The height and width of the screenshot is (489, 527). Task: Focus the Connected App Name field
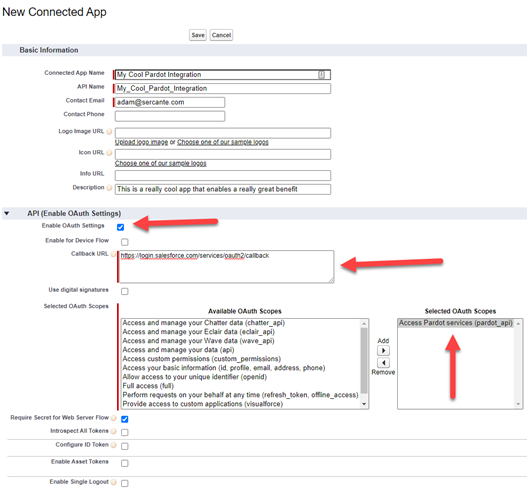point(223,75)
